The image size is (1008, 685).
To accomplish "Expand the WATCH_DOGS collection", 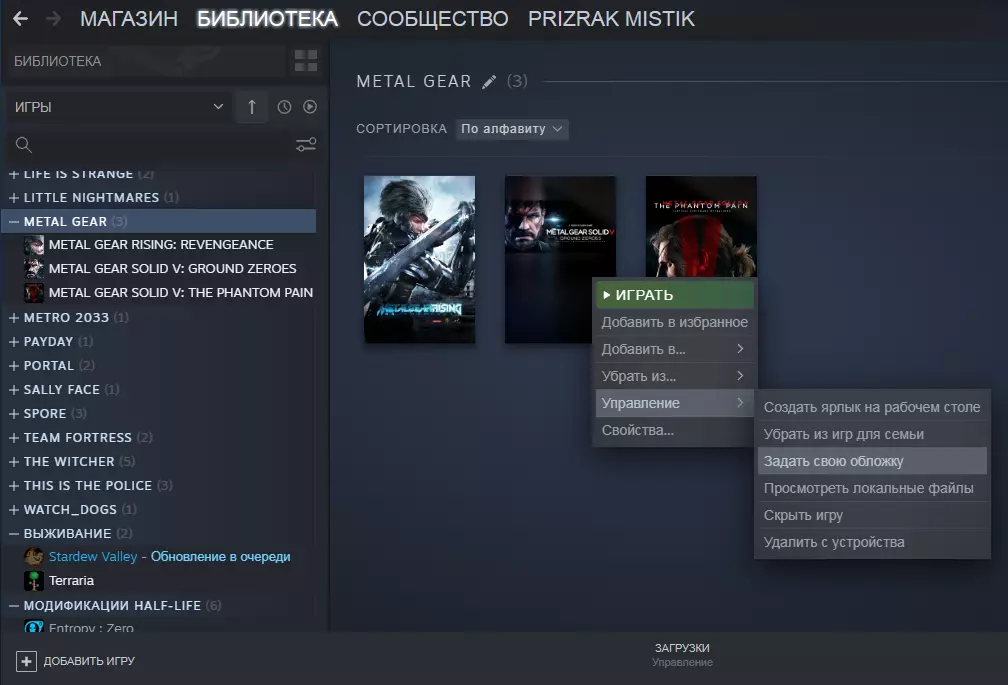I will pos(14,510).
